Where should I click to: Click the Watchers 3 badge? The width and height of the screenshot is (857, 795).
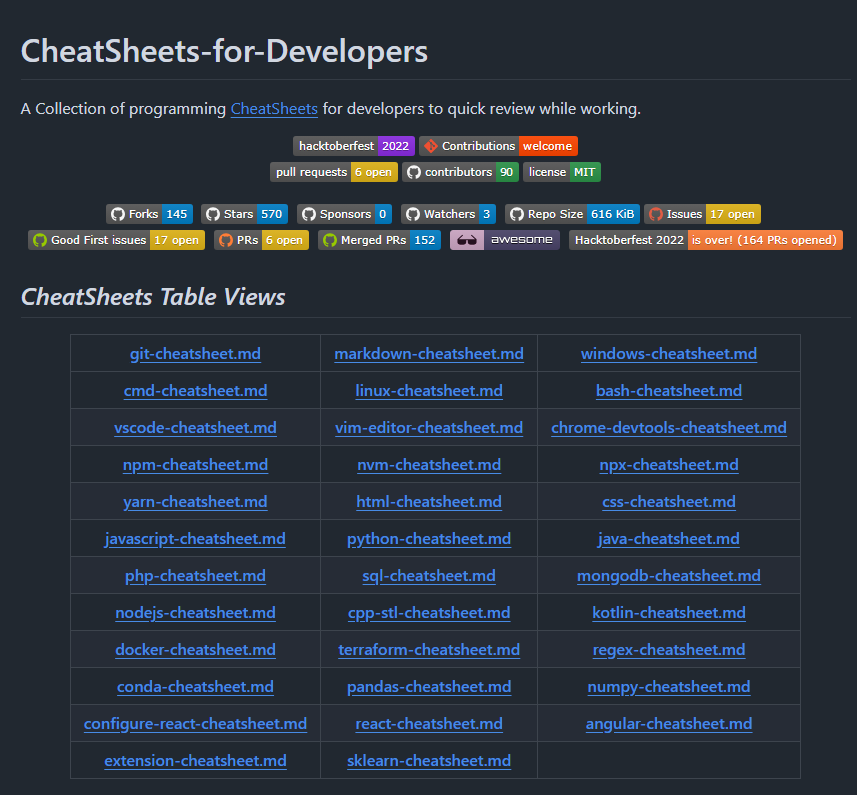pyautogui.click(x=448, y=214)
